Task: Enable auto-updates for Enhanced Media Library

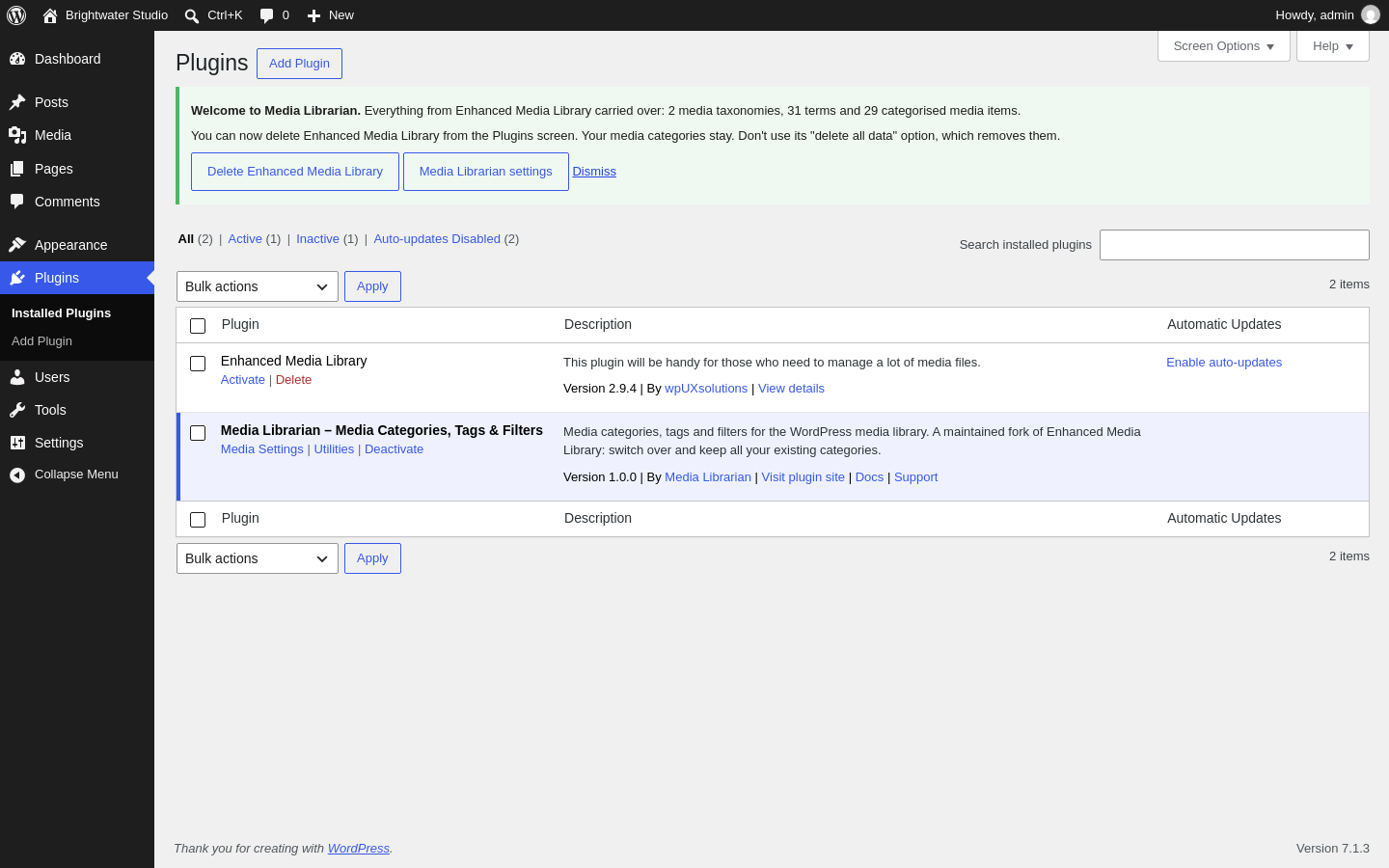Action: (1224, 363)
